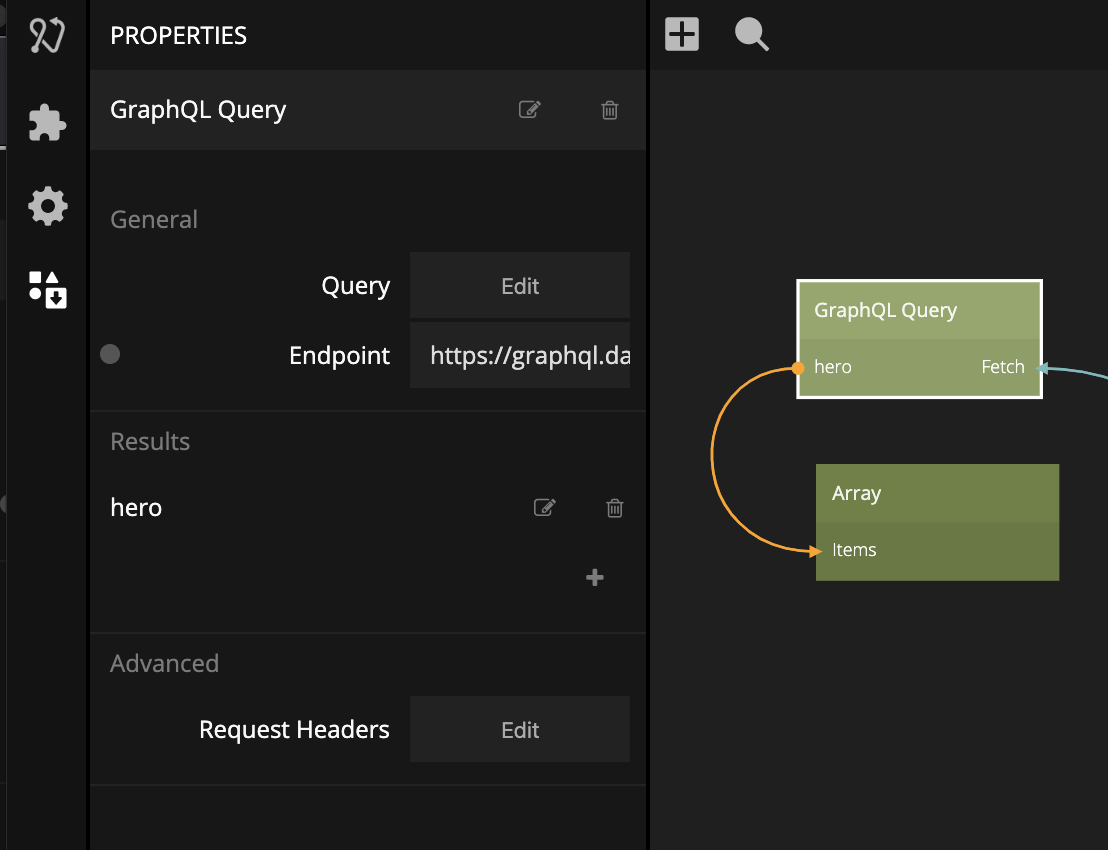Click the Endpoint URL input field

[x=520, y=355]
